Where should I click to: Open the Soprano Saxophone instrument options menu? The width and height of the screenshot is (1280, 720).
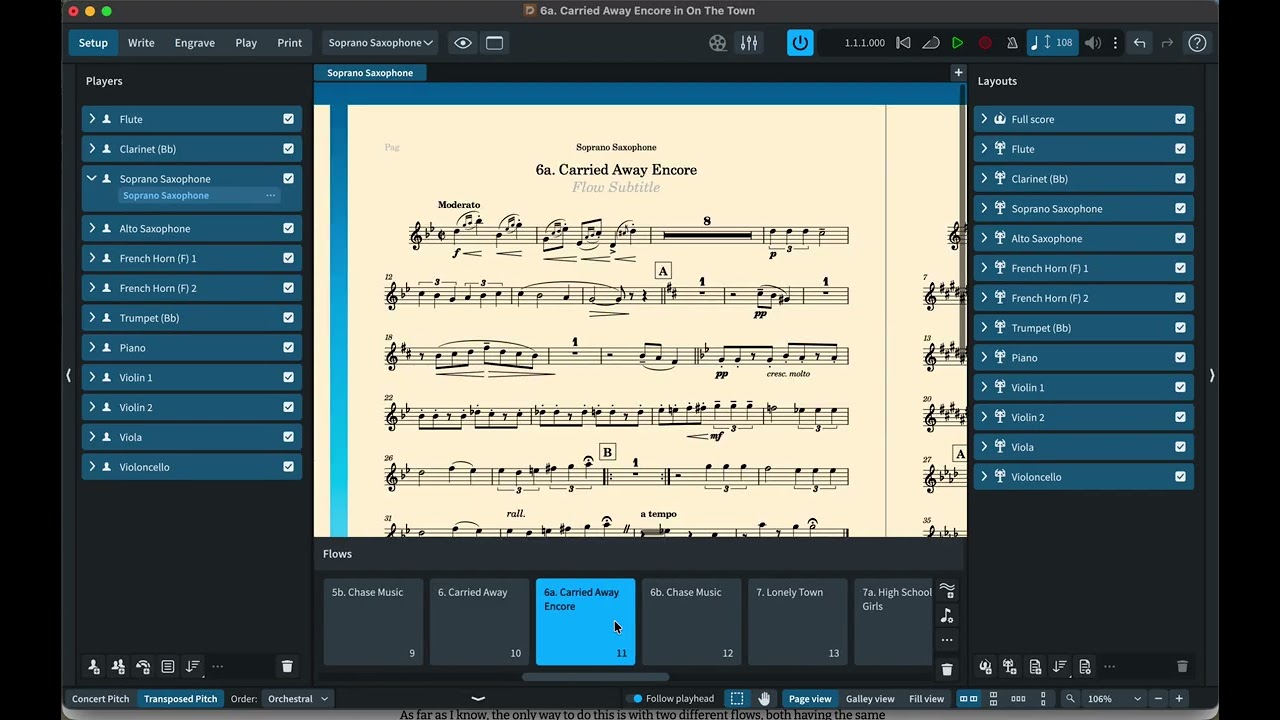(x=270, y=196)
